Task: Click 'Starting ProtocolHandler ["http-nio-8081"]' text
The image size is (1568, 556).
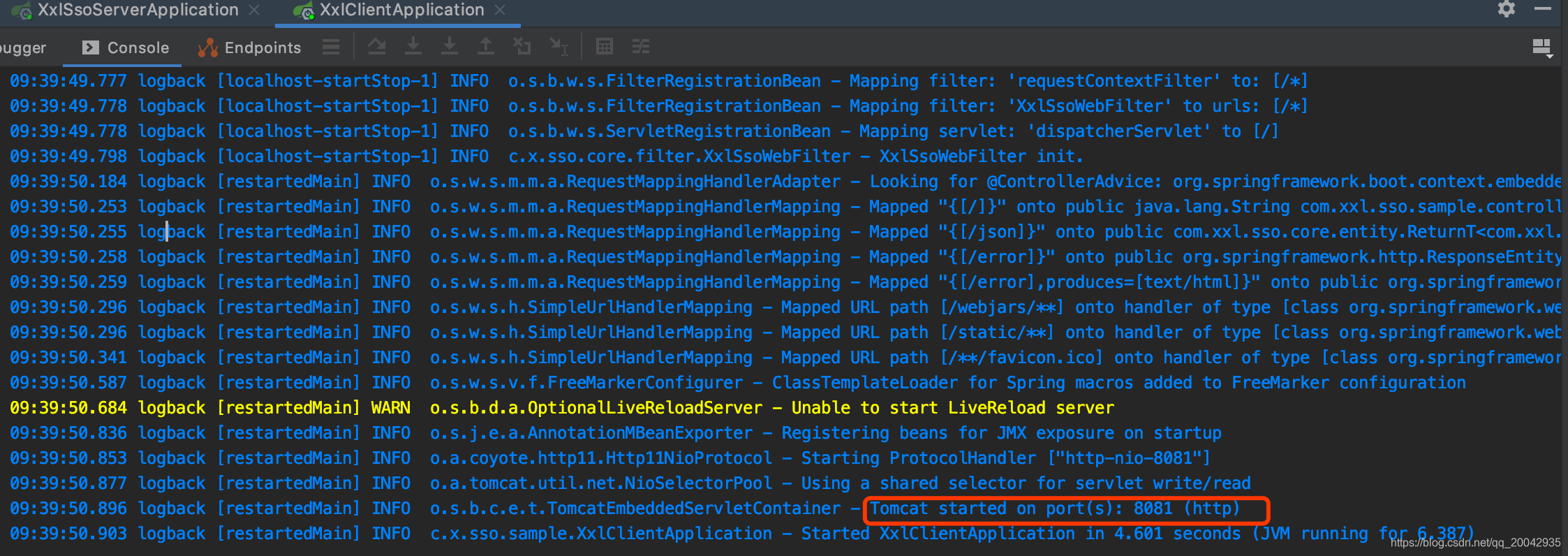Action: [1006, 458]
